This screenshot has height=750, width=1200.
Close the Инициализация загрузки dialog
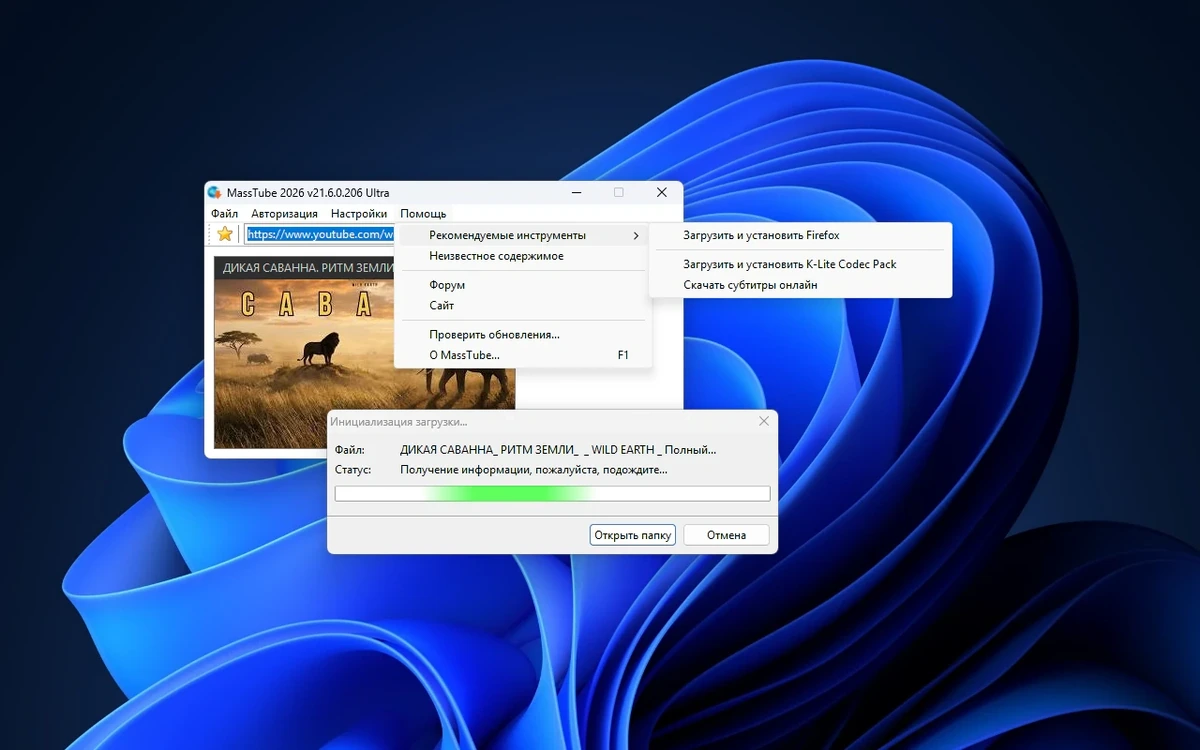point(764,422)
